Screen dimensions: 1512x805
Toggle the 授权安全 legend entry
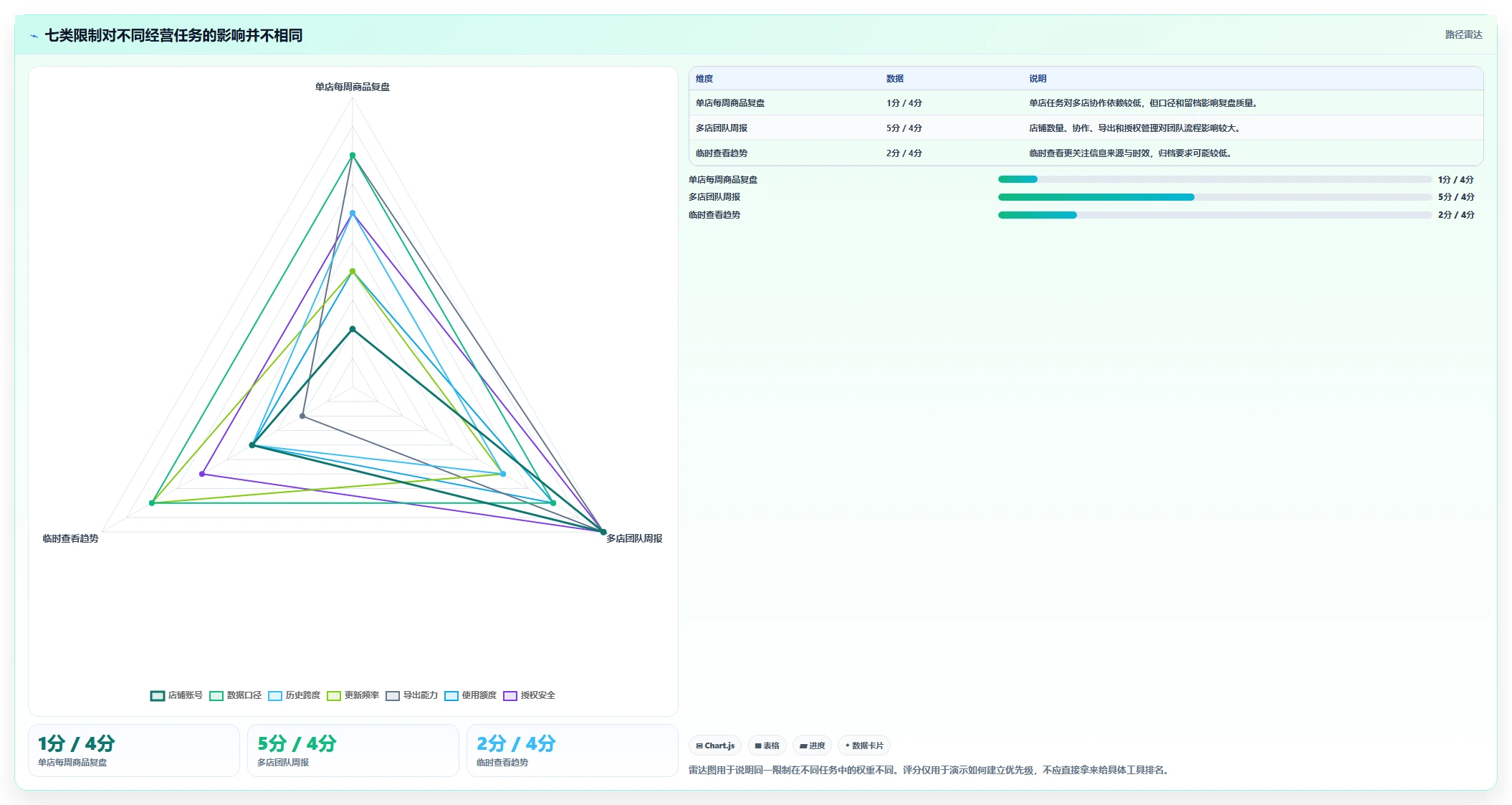coord(529,695)
